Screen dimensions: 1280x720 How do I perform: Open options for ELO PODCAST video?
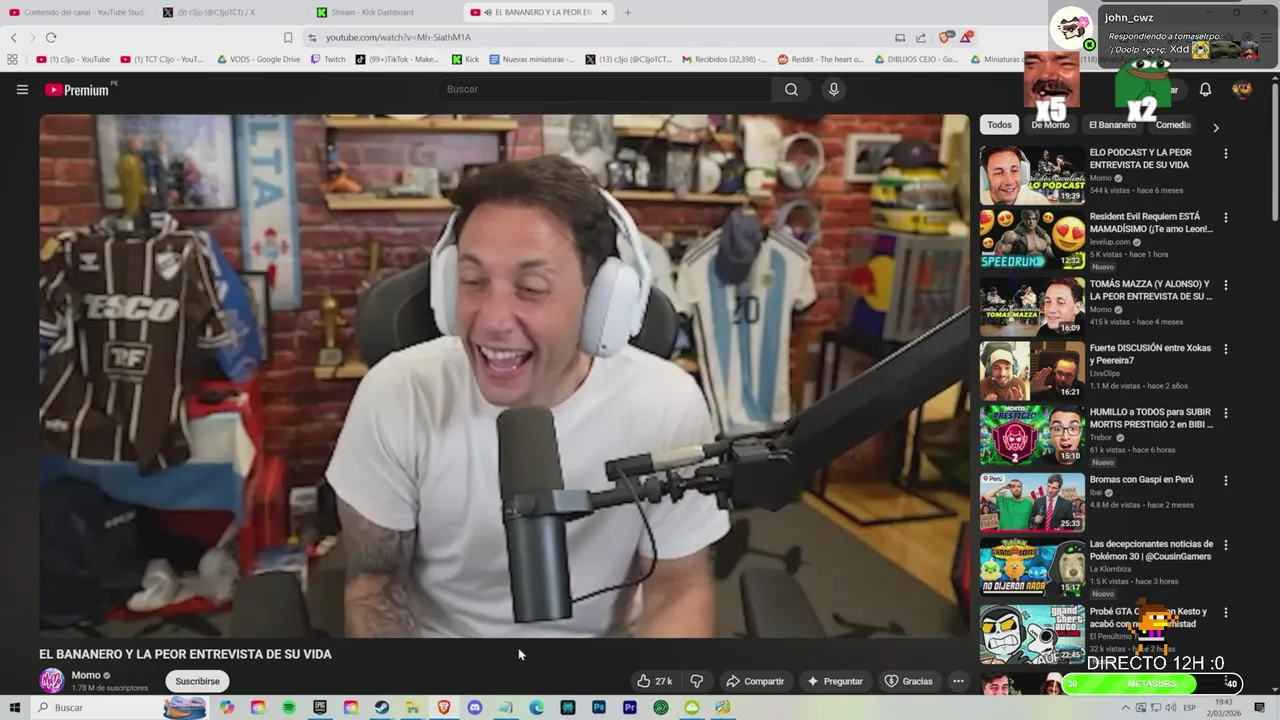(x=1226, y=153)
